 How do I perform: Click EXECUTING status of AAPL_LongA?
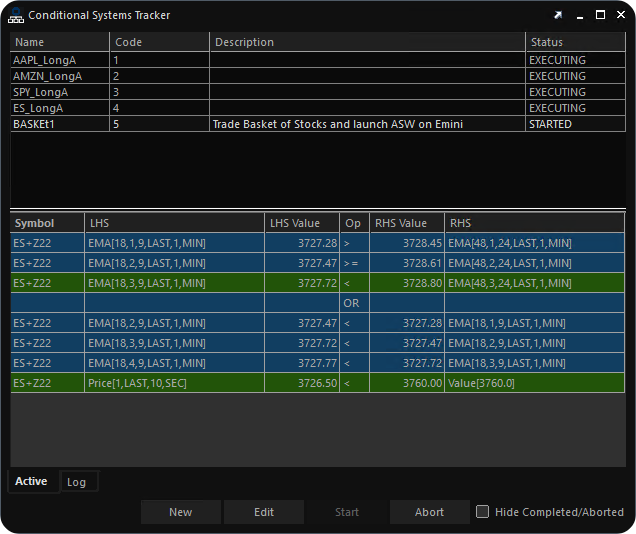point(576,60)
